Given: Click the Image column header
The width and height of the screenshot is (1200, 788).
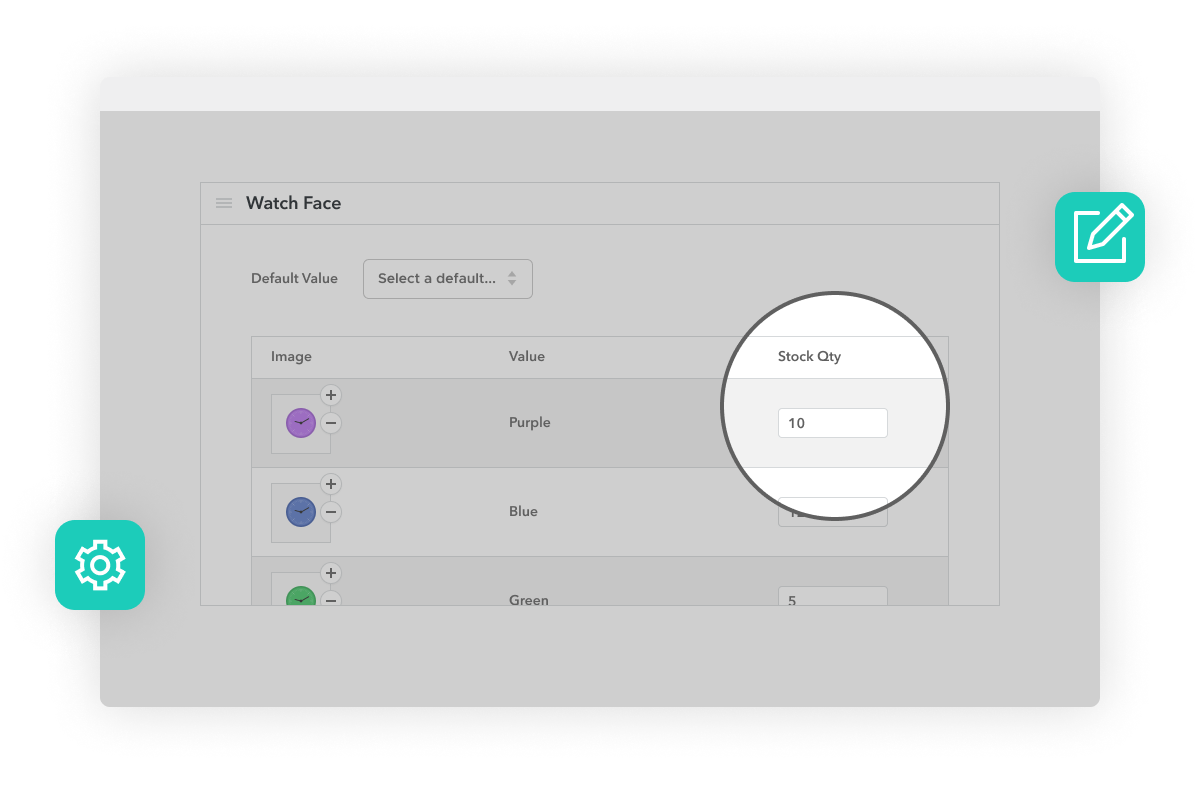Looking at the screenshot, I should (291, 356).
